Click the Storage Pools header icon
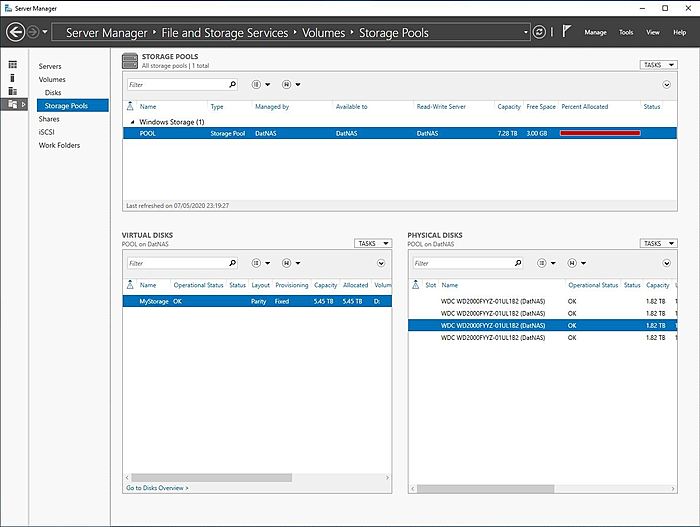 click(x=130, y=62)
